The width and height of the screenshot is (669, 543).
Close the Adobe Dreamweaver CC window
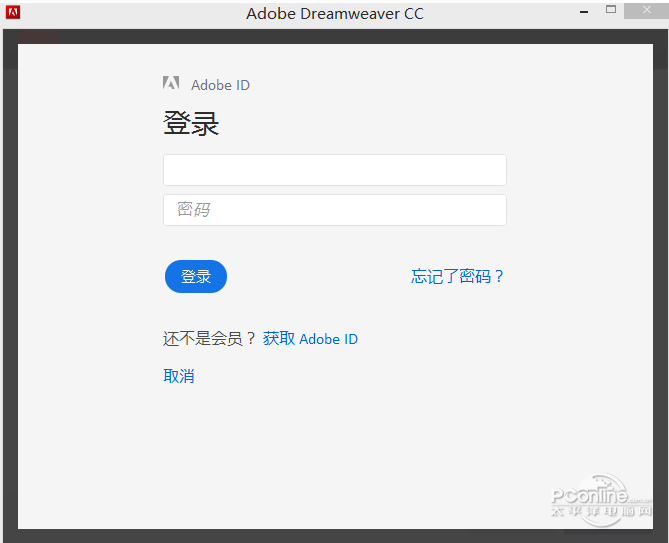pyautogui.click(x=646, y=11)
